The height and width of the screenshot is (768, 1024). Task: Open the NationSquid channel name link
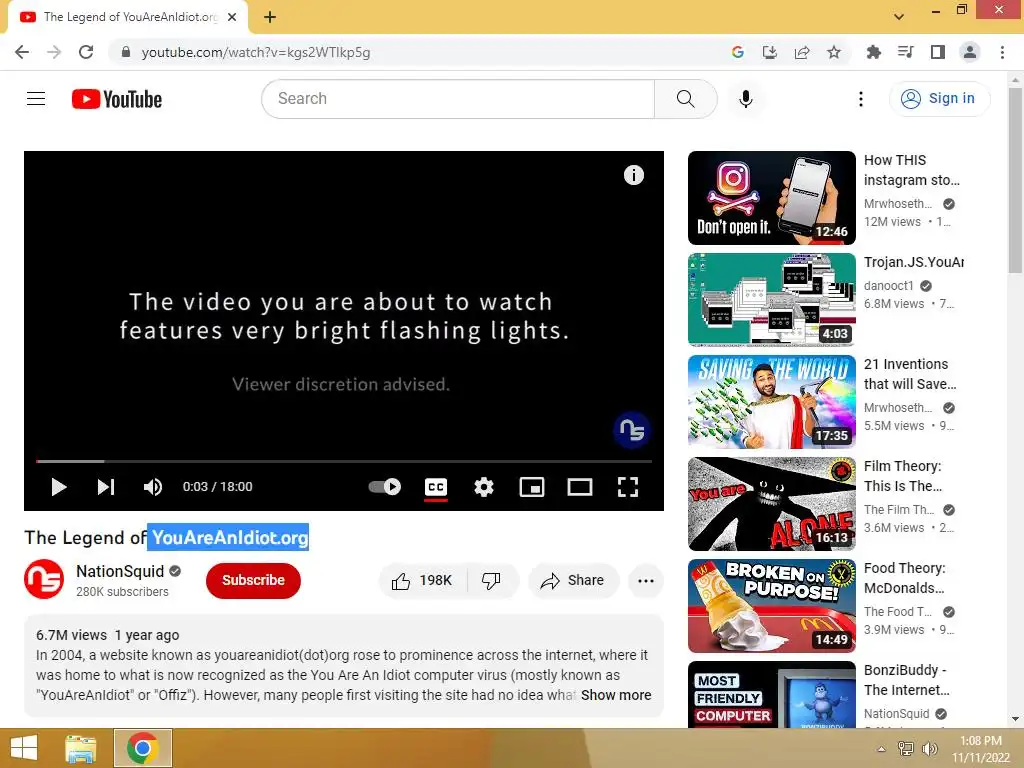120,571
